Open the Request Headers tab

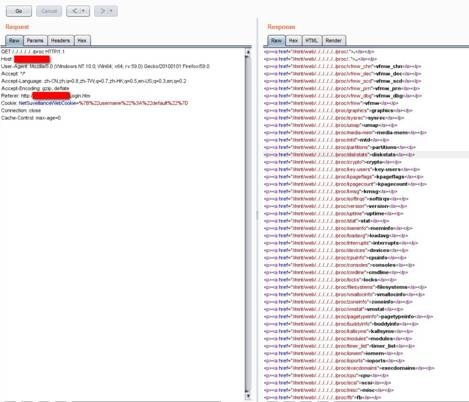coord(60,40)
